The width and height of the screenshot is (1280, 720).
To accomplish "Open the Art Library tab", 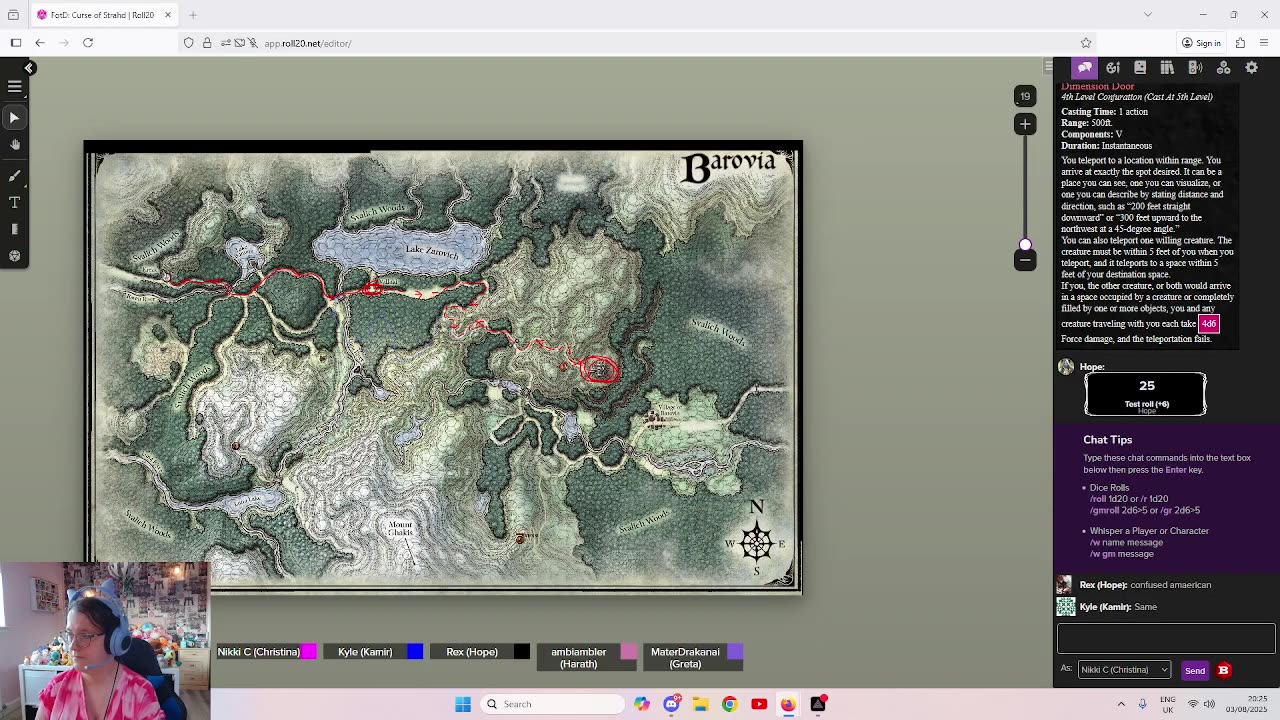I will point(1113,68).
